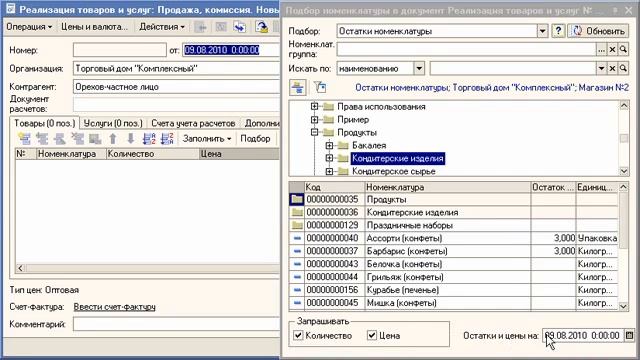Open the Действия menu

[162, 27]
